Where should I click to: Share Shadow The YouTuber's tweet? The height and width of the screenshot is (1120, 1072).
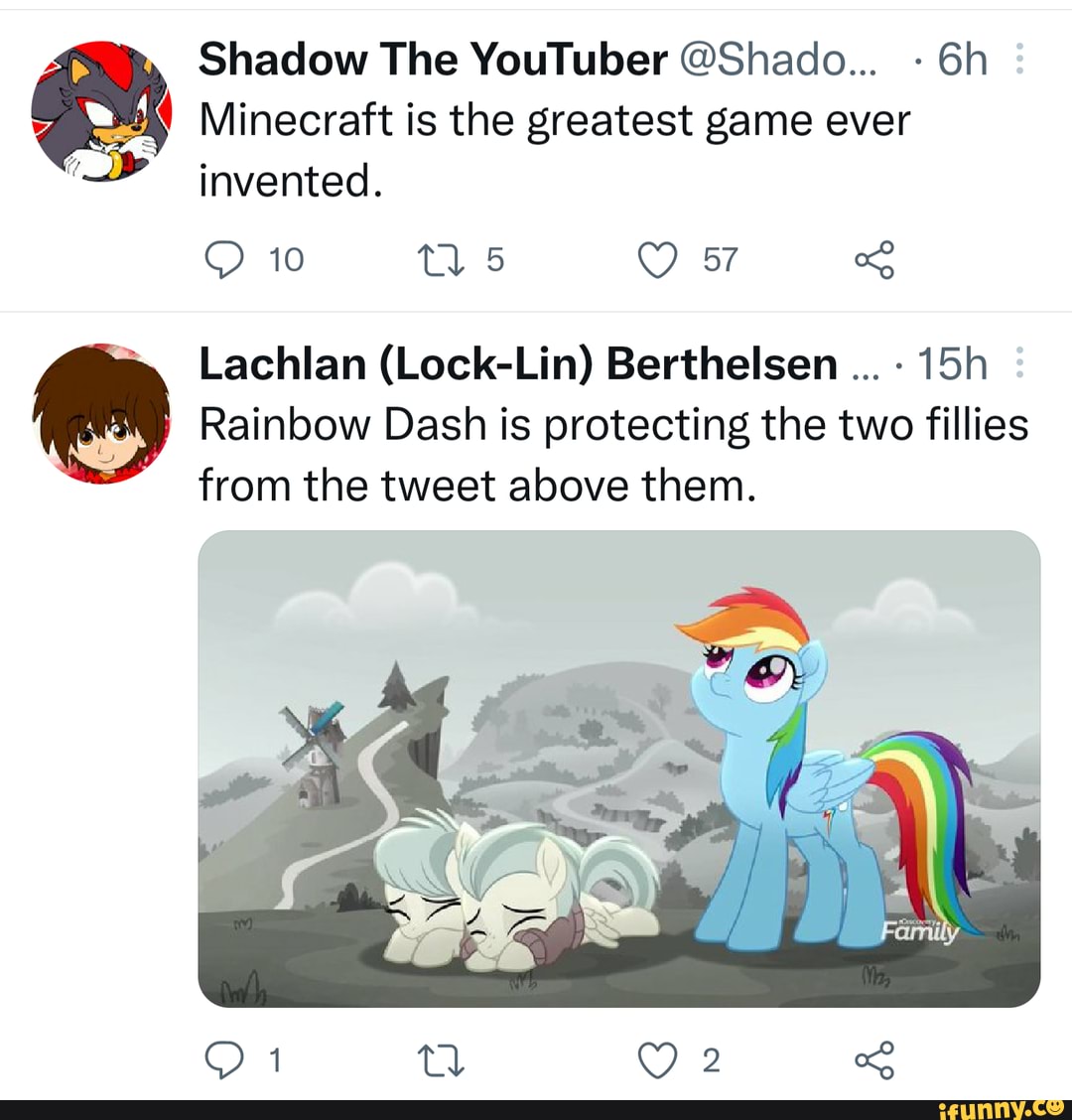[873, 260]
